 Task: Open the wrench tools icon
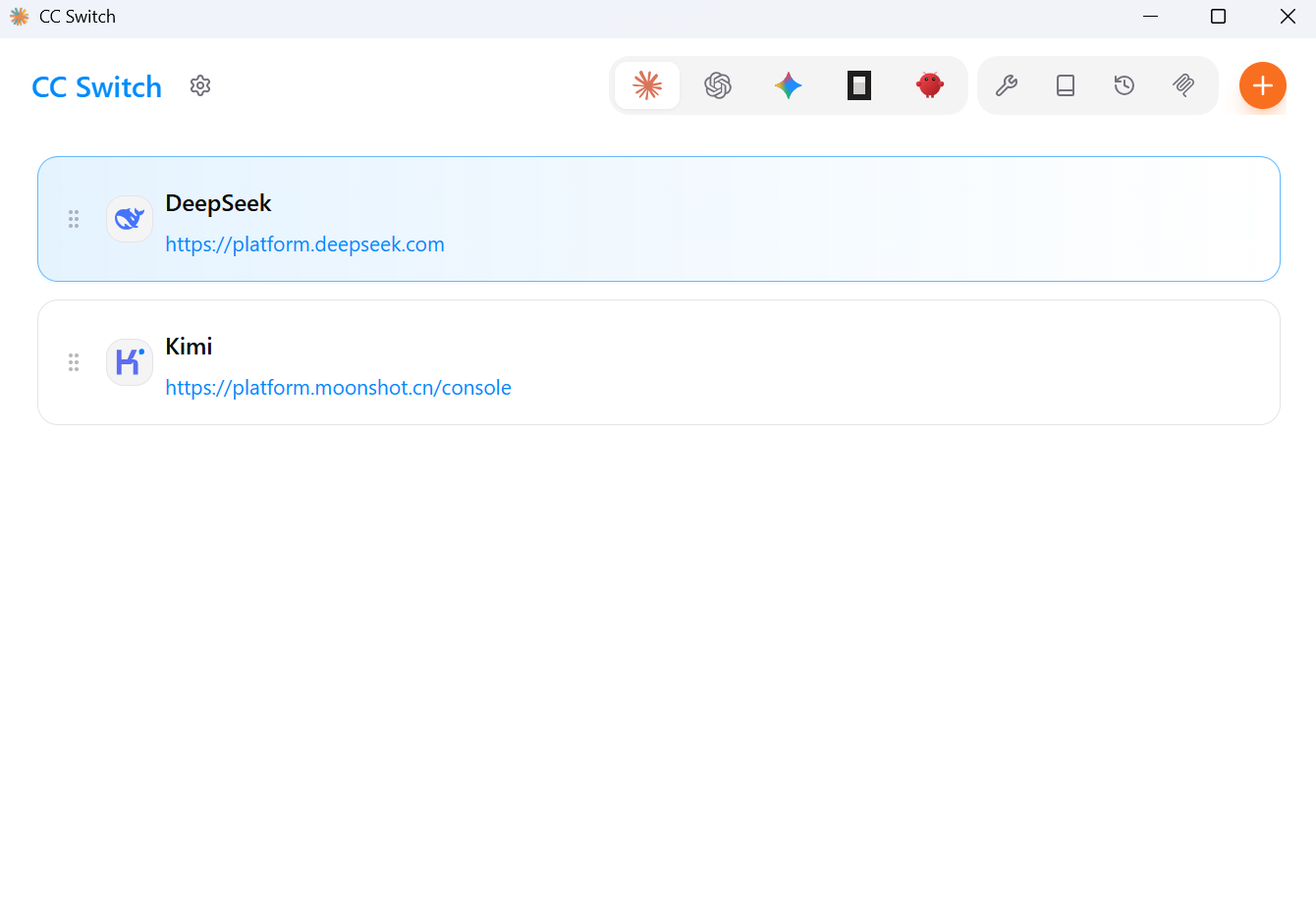(x=1007, y=85)
